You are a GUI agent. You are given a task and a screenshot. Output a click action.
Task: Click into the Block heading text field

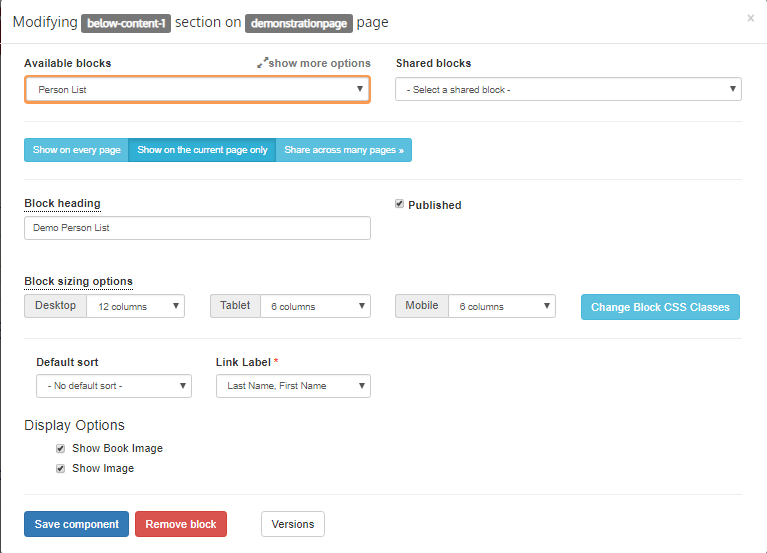point(197,228)
